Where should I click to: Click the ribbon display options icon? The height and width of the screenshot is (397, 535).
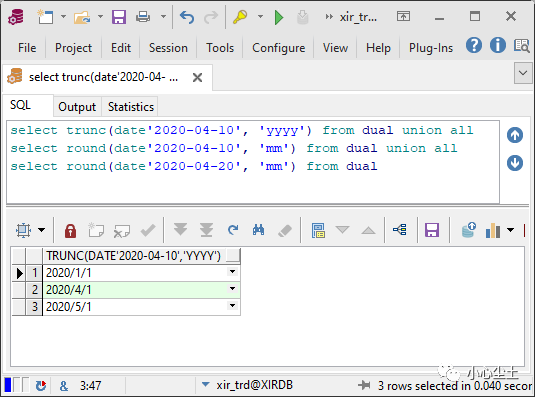click(403, 16)
